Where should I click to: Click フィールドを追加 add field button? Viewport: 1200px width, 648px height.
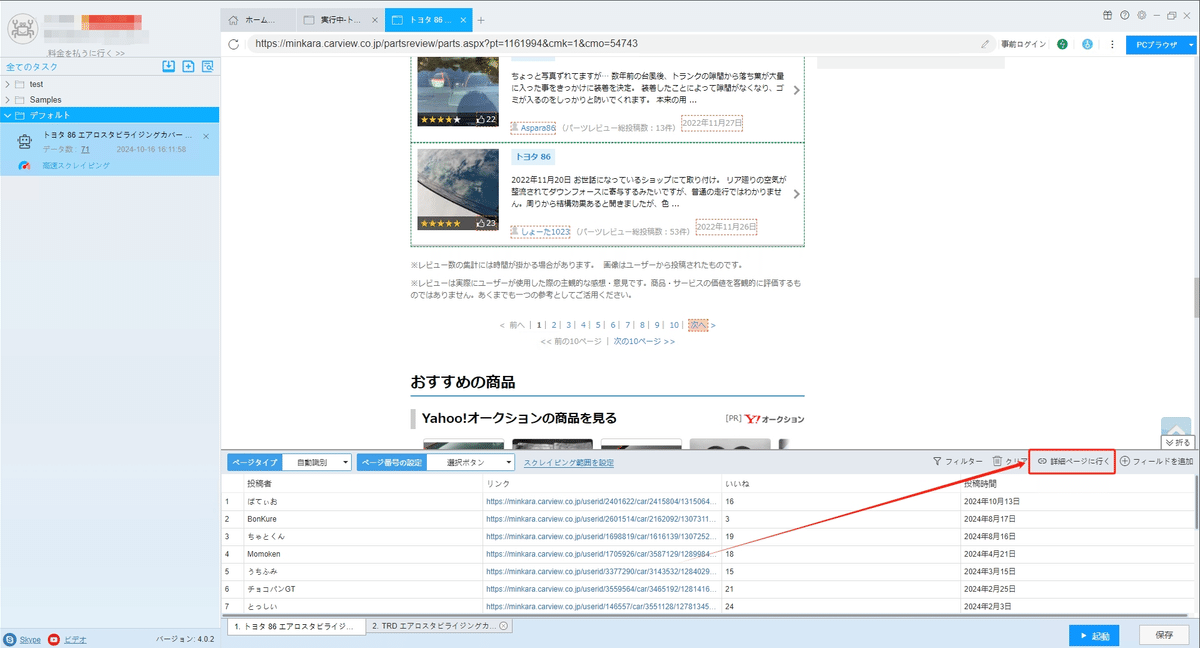tap(1156, 461)
